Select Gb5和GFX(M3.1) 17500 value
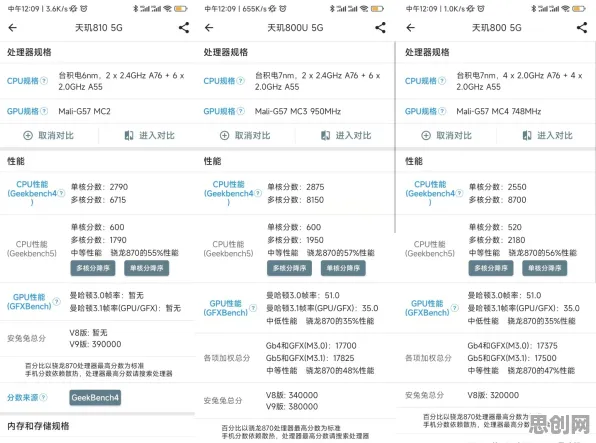Viewport: 596px width, 443px height. click(x=512, y=358)
